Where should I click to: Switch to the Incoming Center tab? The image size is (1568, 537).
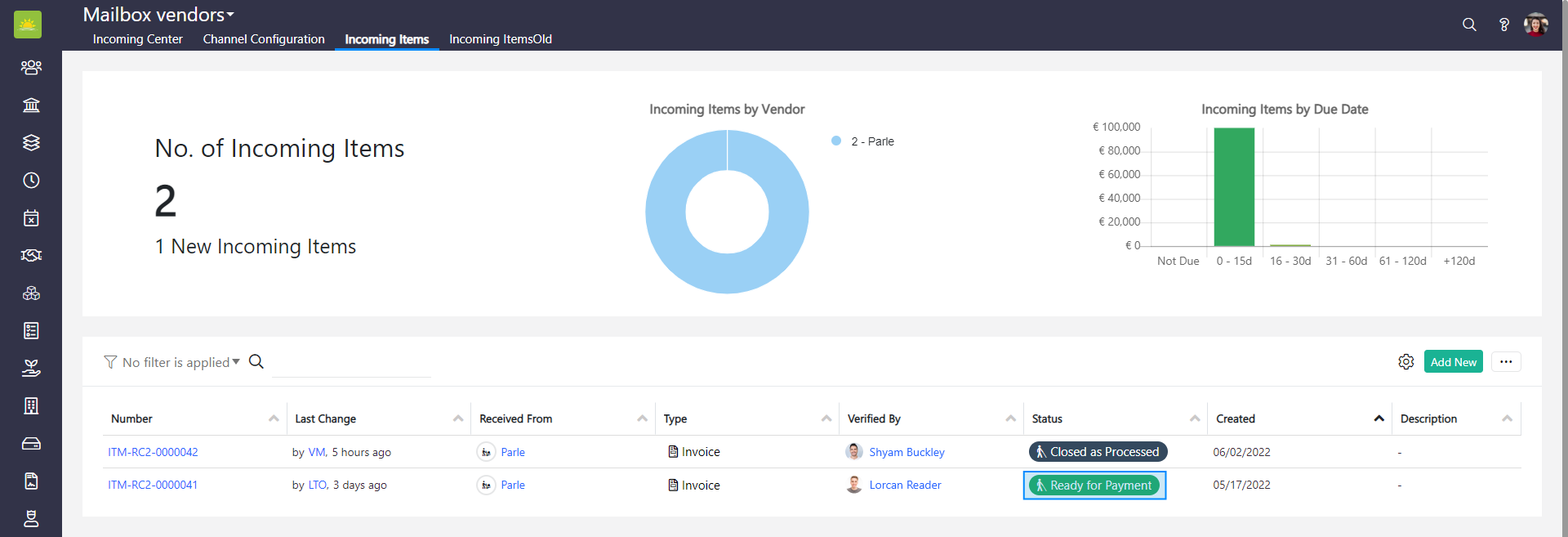click(137, 39)
